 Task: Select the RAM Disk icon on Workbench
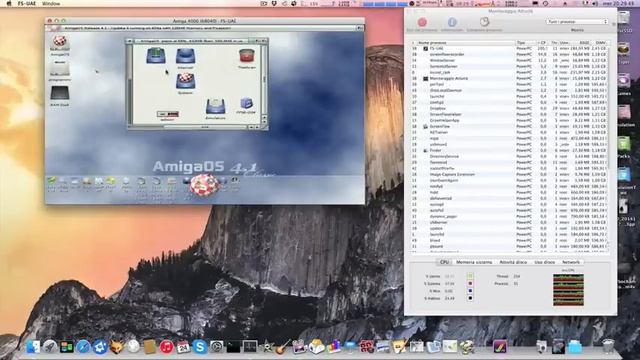pyautogui.click(x=60, y=94)
